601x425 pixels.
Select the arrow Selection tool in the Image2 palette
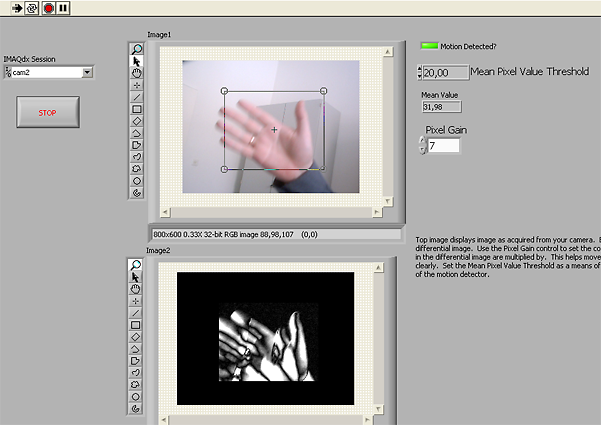click(135, 277)
